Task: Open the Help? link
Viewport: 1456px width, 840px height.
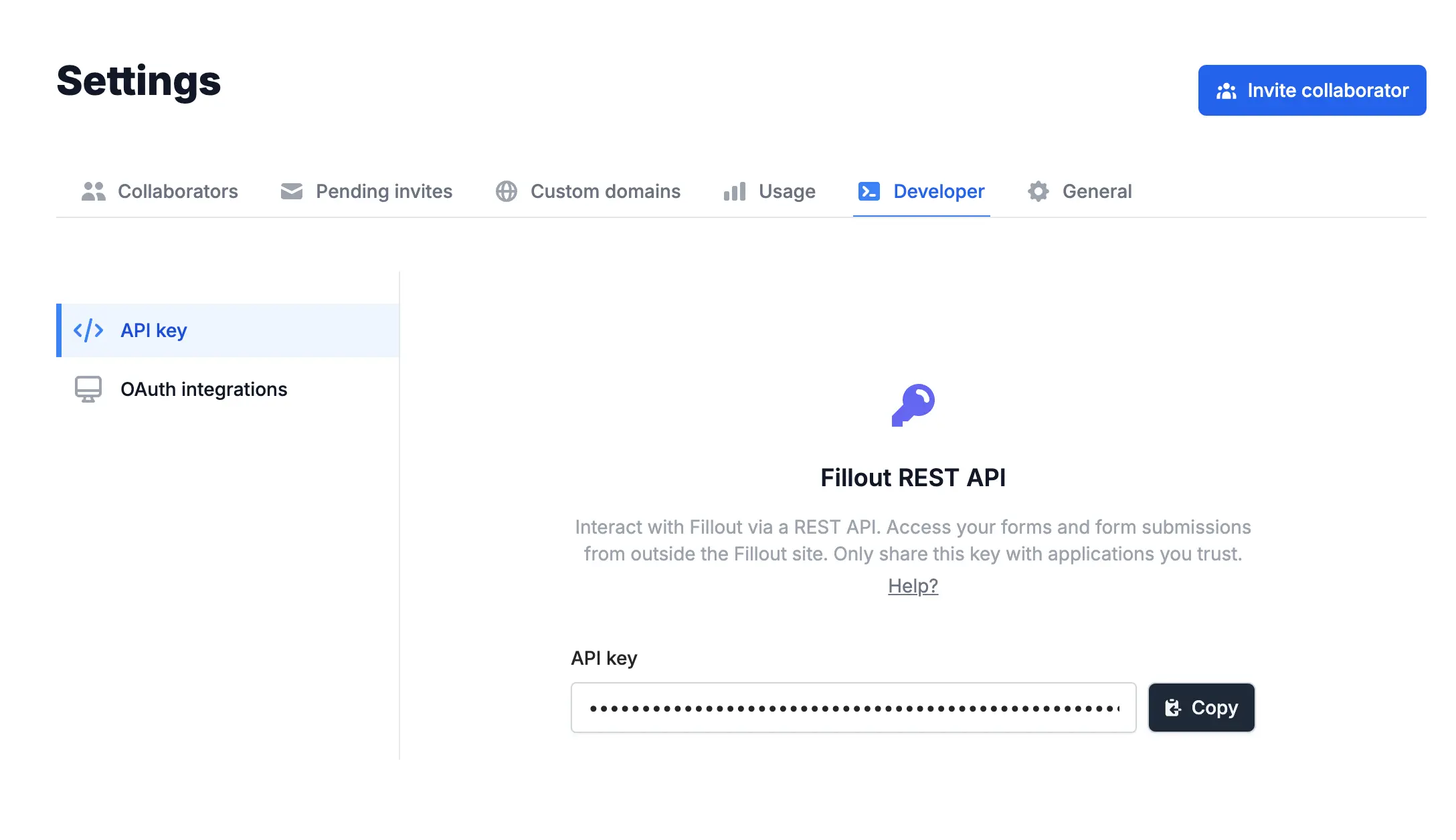Action: (913, 585)
